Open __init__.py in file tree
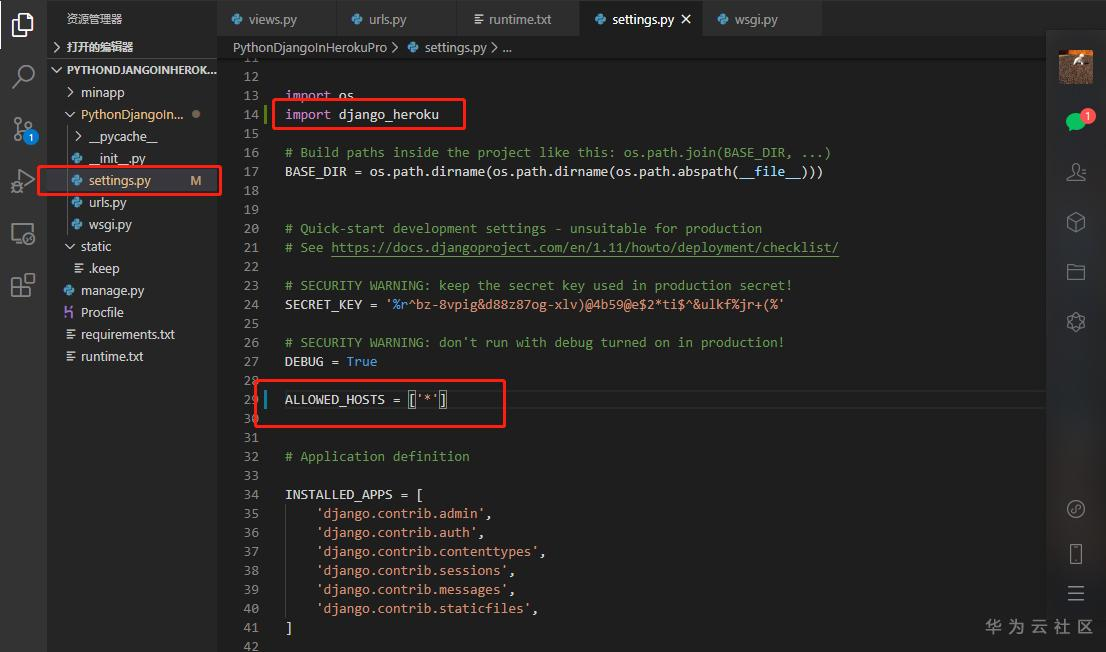The width and height of the screenshot is (1106, 652). (133, 158)
